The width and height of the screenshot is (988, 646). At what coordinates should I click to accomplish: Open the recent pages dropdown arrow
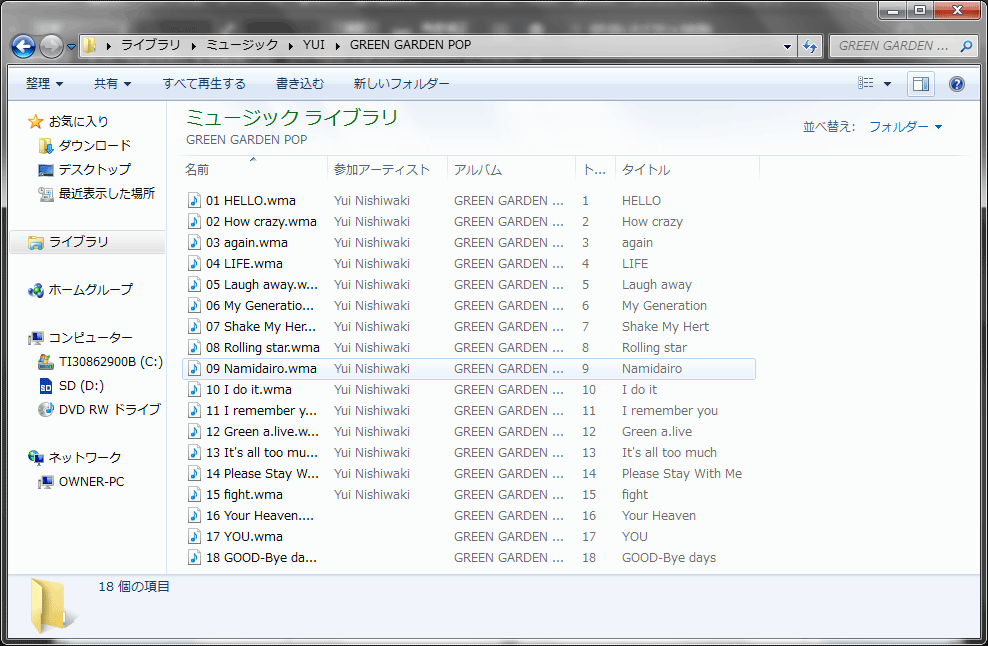pos(71,47)
